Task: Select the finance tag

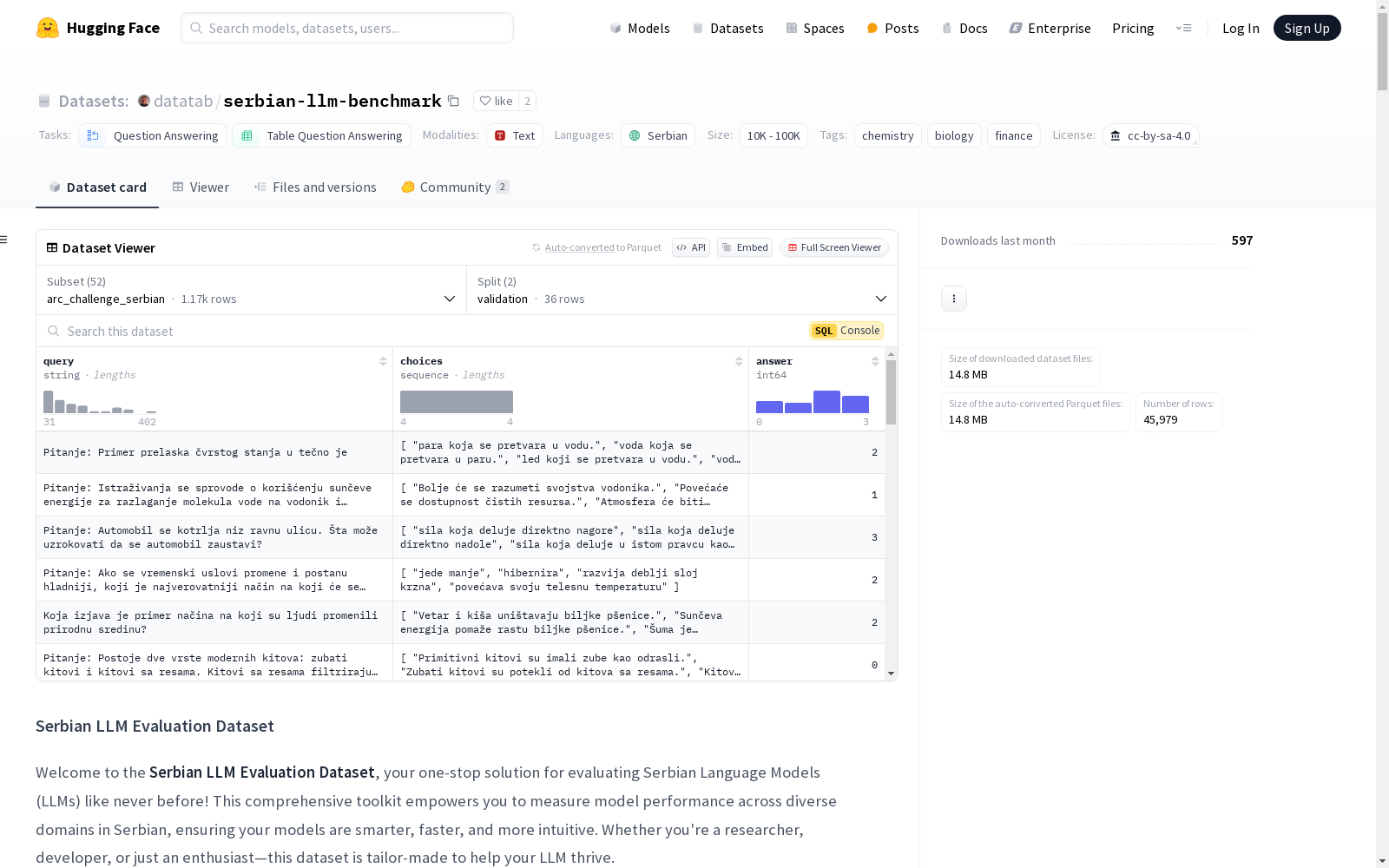Action: pos(1013,135)
